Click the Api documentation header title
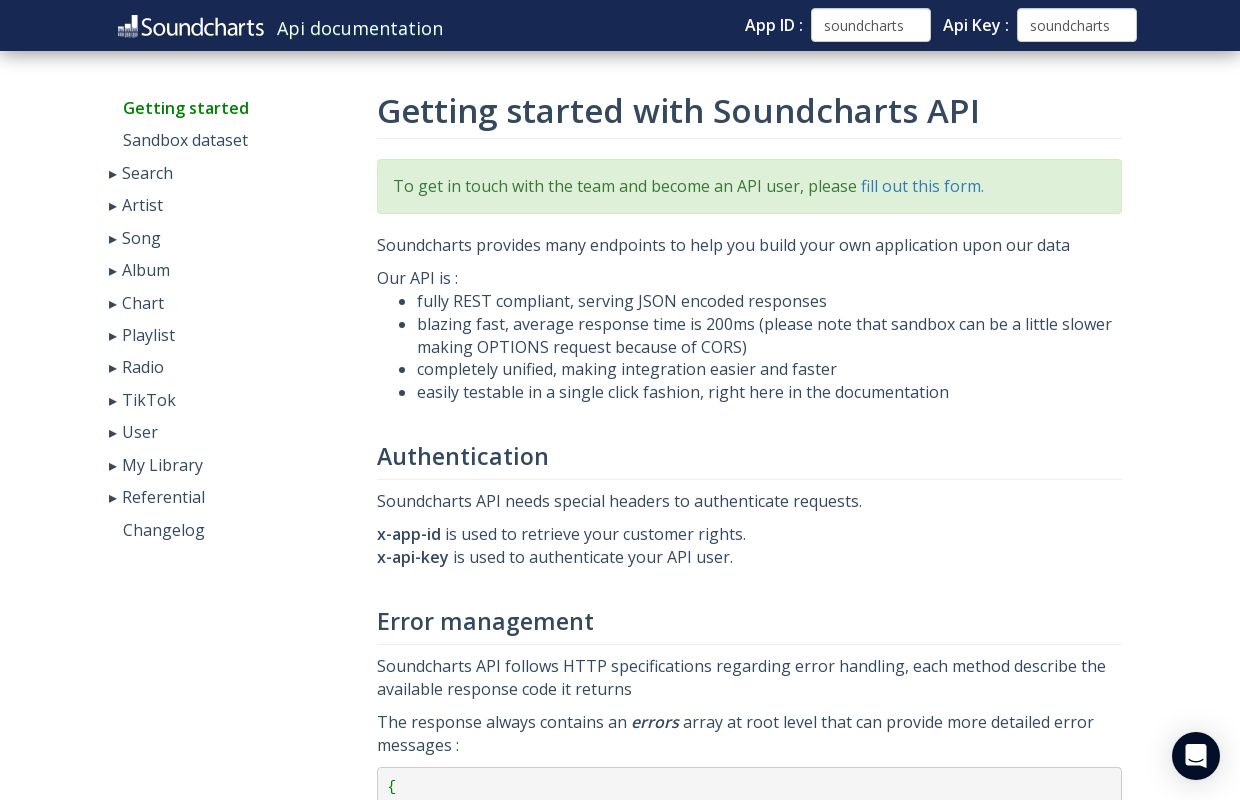Screen dimensions: 1240x800 (360, 28)
